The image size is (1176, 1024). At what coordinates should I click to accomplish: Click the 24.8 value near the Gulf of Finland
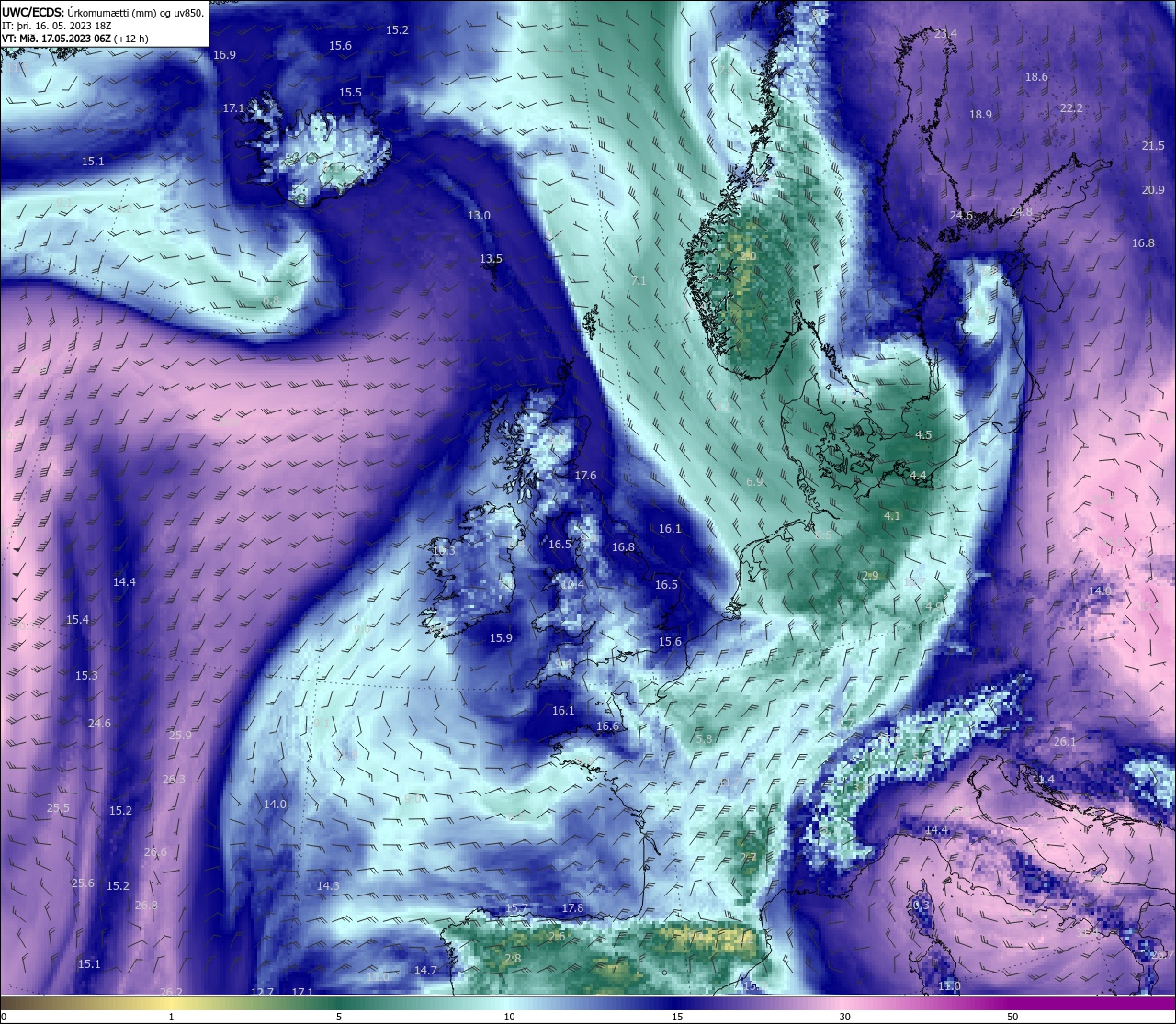click(x=1021, y=212)
